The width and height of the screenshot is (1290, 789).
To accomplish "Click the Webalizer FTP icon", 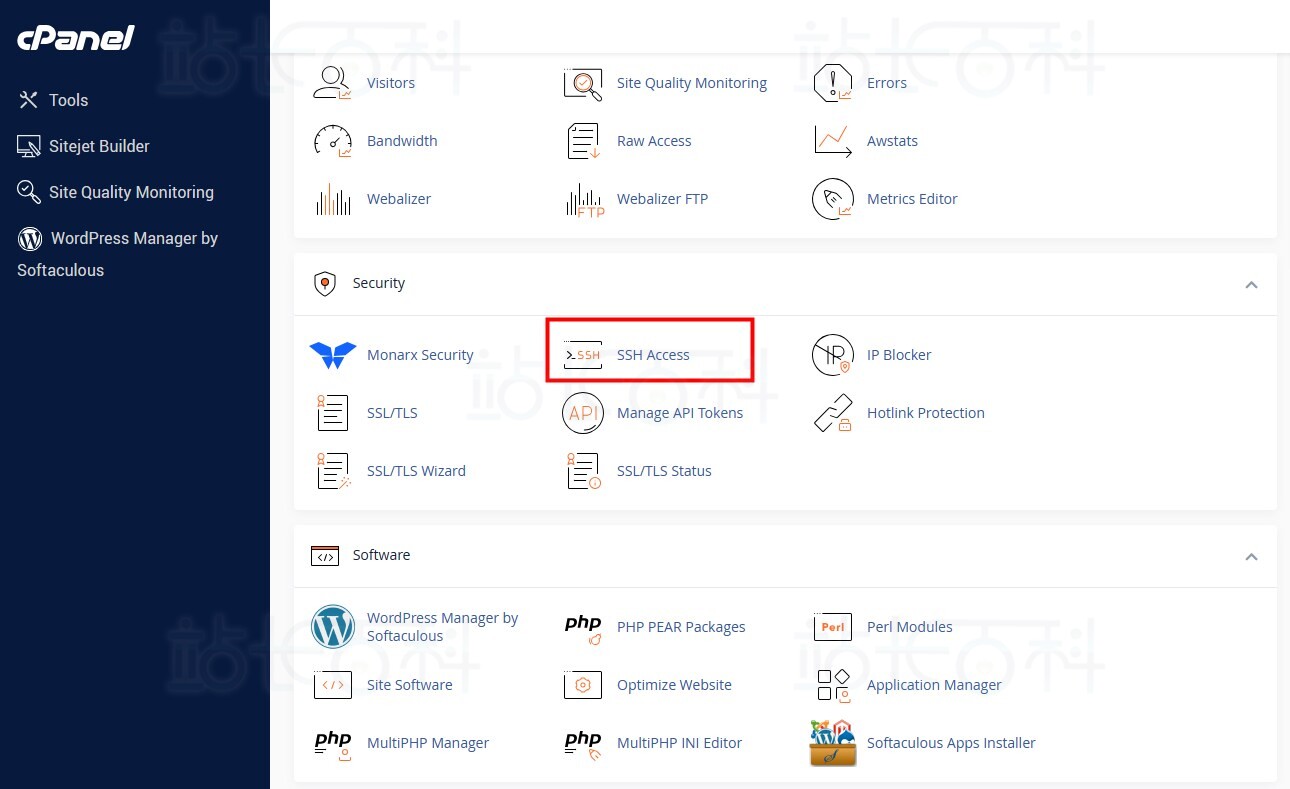I will coord(583,199).
